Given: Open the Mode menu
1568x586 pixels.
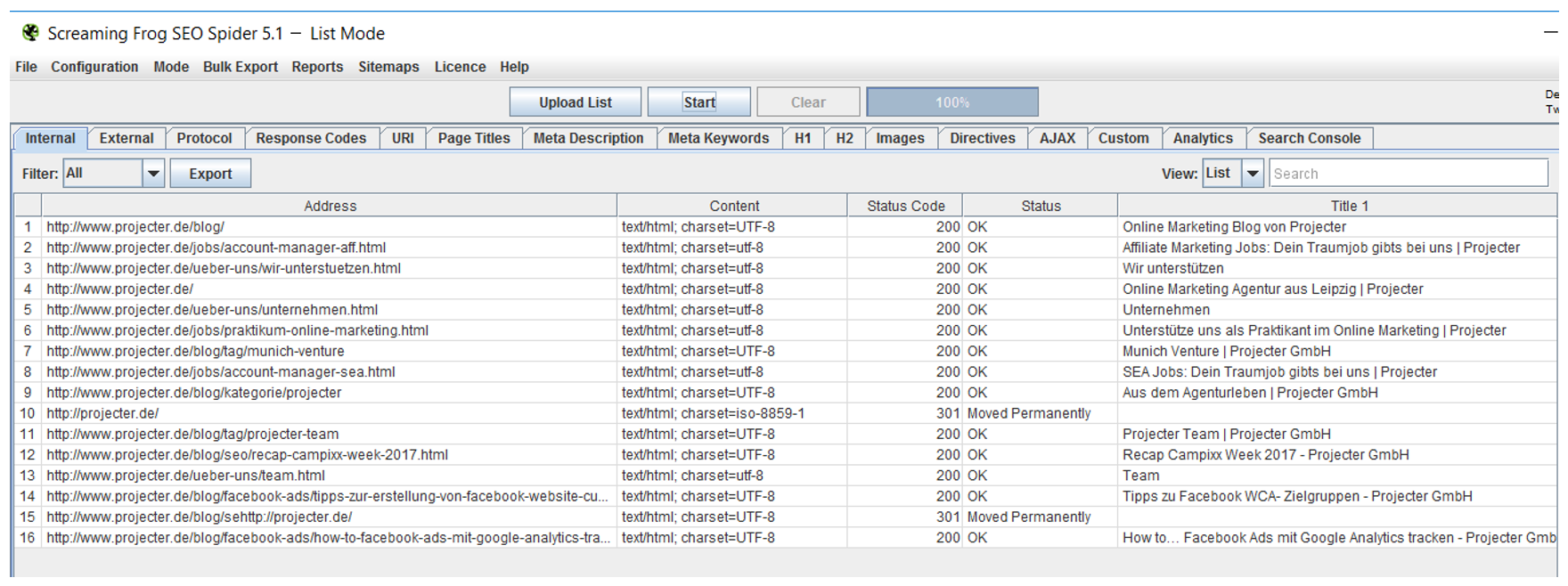Looking at the screenshot, I should click(171, 67).
